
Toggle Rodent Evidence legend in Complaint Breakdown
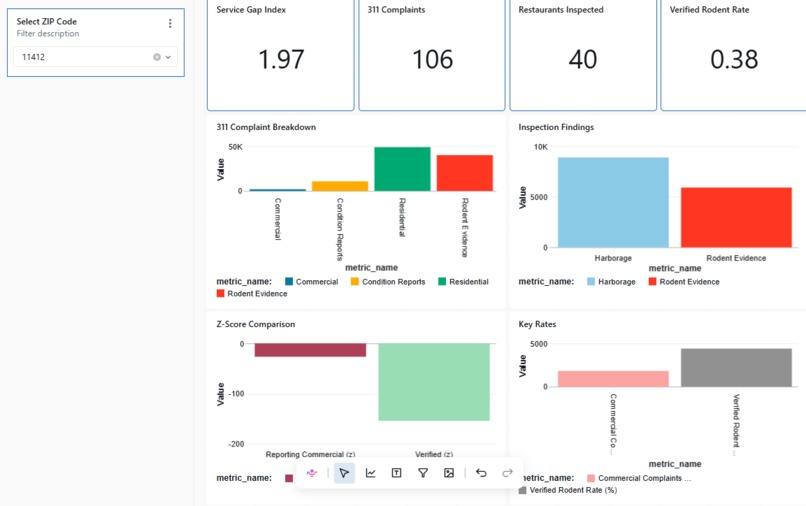tap(252, 294)
